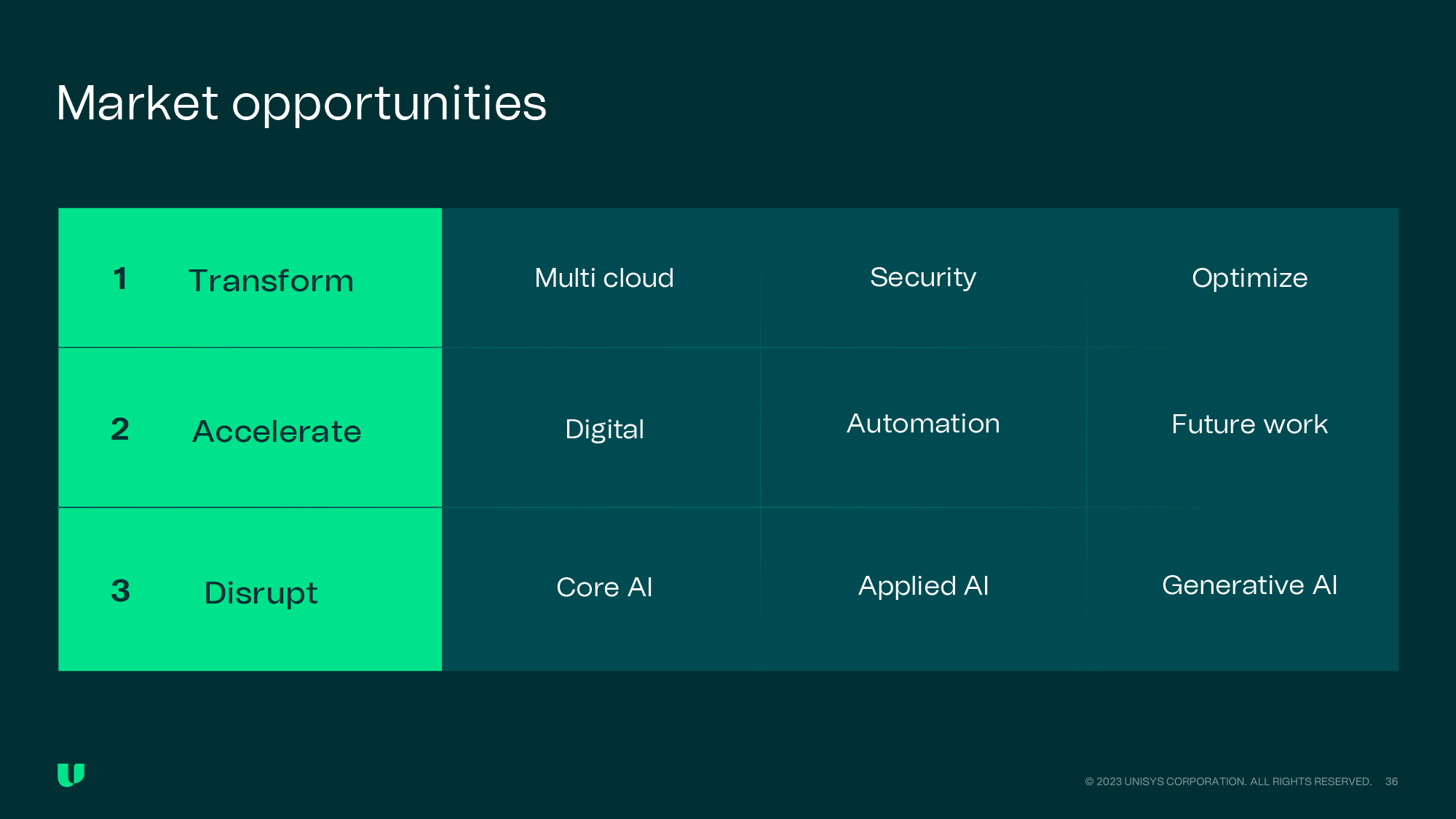Click the Future work cell
Viewport: 1456px width, 819px height.
pyautogui.click(x=1249, y=424)
